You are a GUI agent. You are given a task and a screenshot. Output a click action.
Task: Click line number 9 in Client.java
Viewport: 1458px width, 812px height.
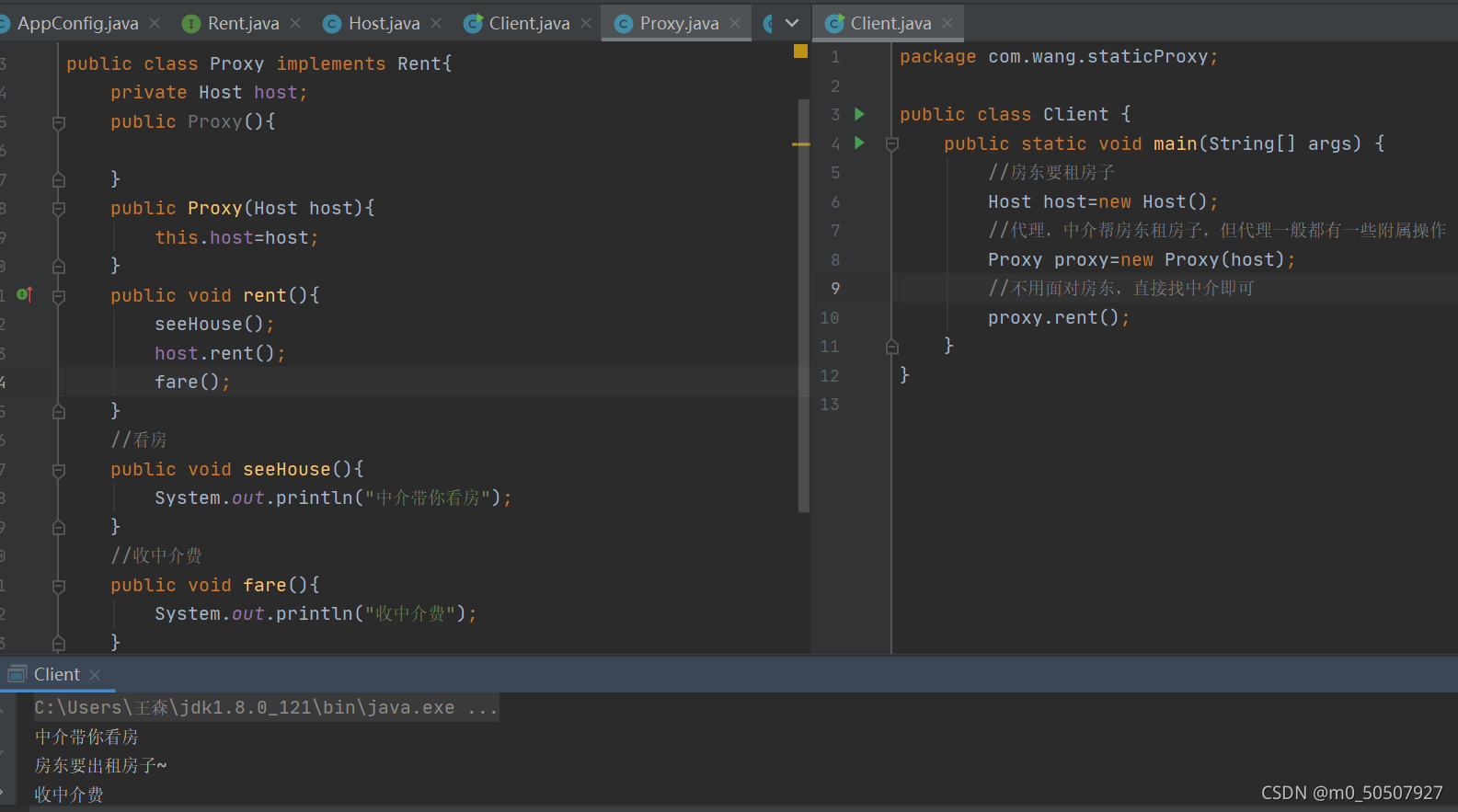[835, 289]
